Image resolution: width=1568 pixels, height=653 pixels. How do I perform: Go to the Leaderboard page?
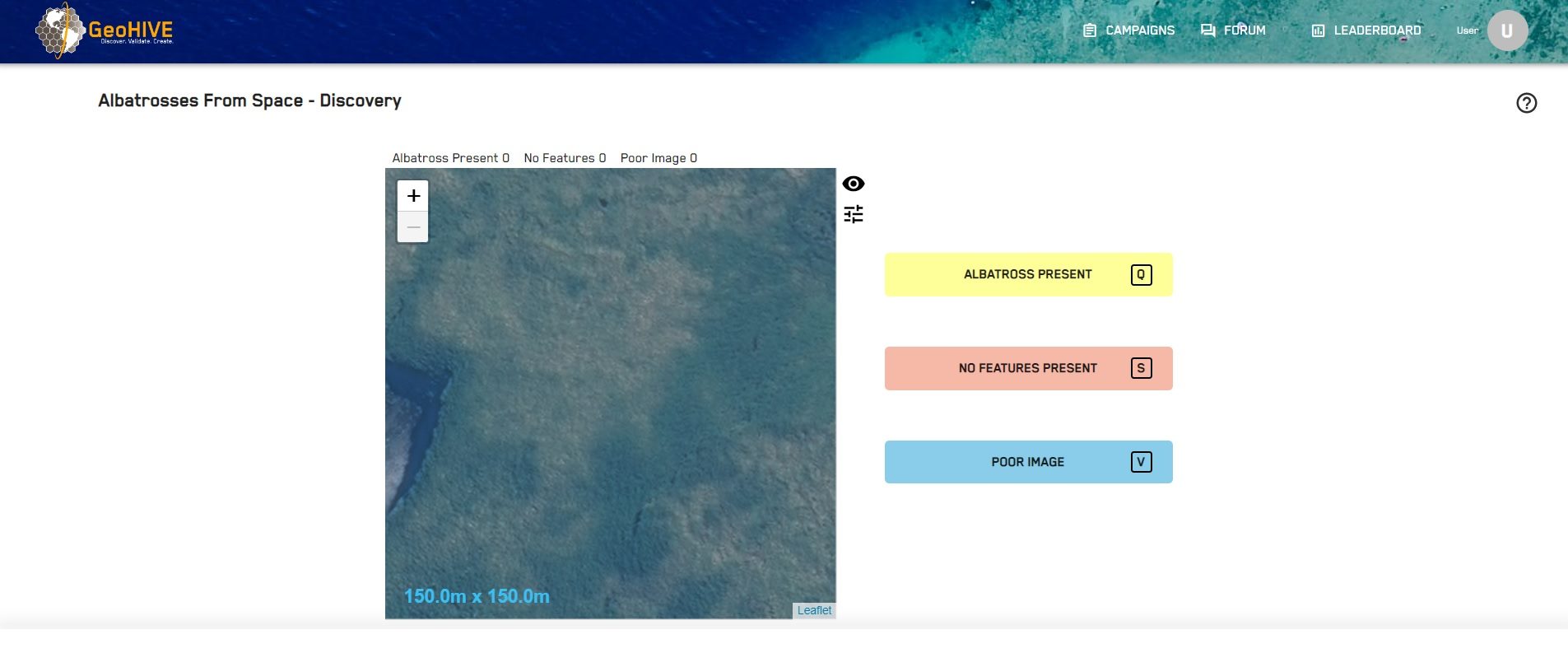click(1376, 30)
